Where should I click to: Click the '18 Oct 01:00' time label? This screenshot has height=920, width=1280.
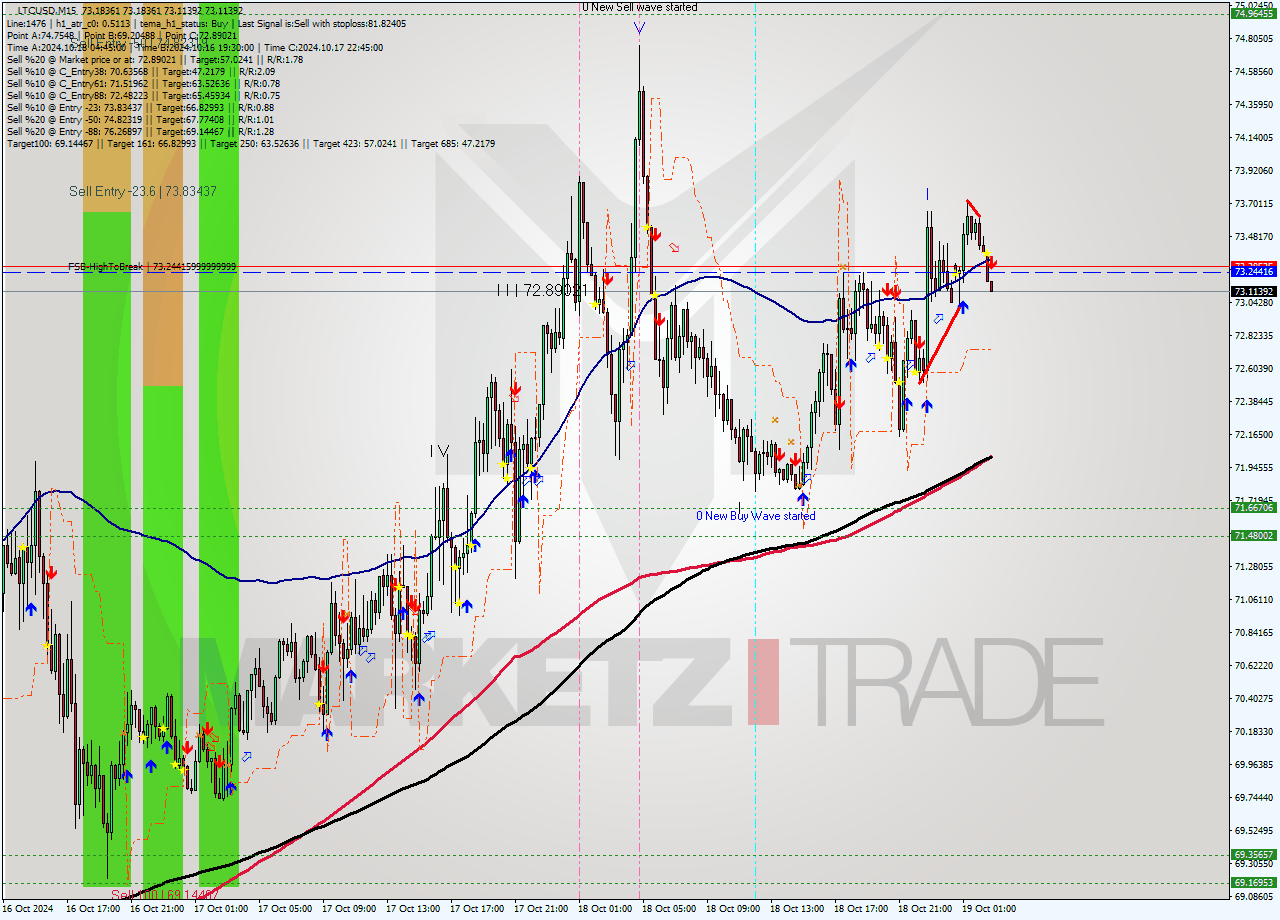click(x=605, y=908)
